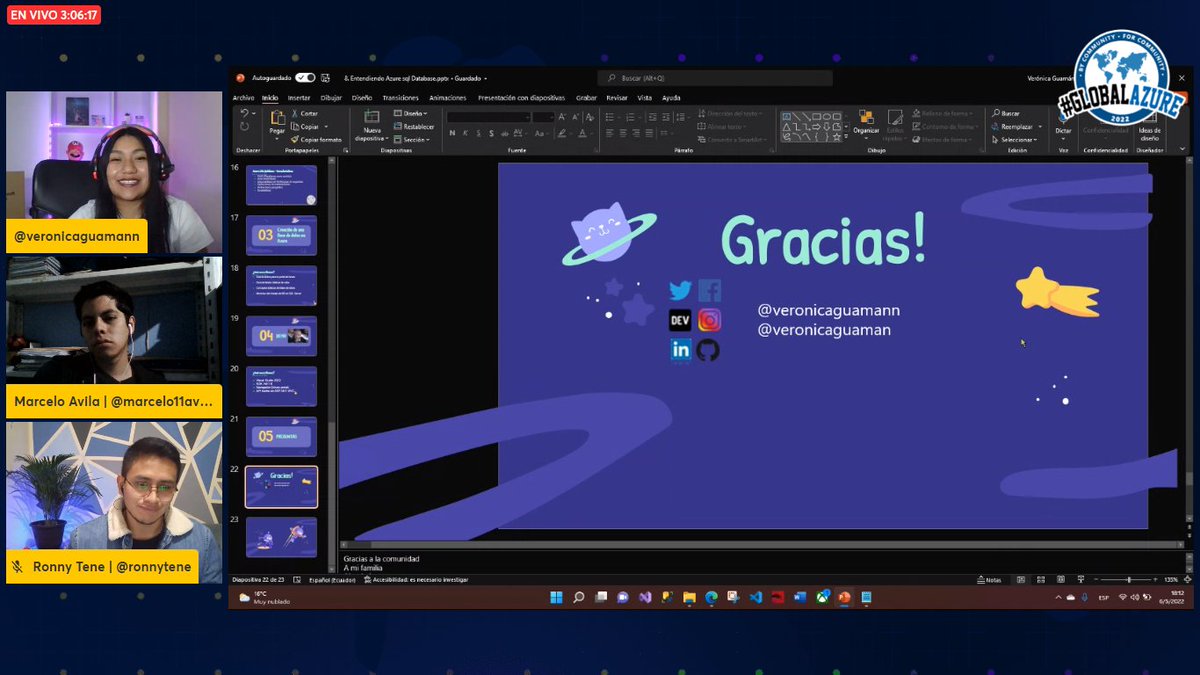Open the font size combo box
The image size is (1200, 675).
pos(543,117)
